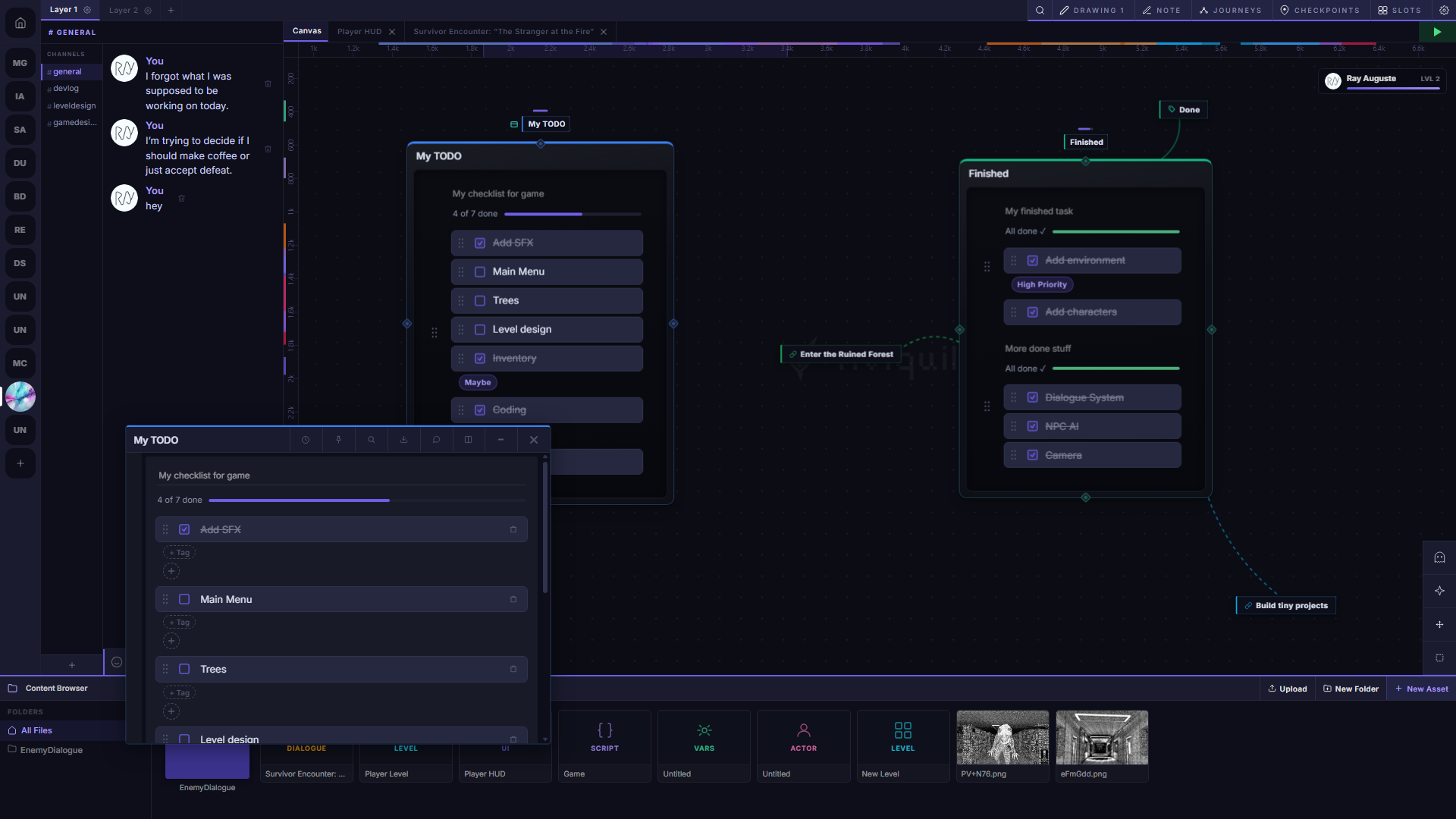Check Level design in the canvas My TODO node
Viewport: 1456px width, 819px height.
pyautogui.click(x=480, y=330)
